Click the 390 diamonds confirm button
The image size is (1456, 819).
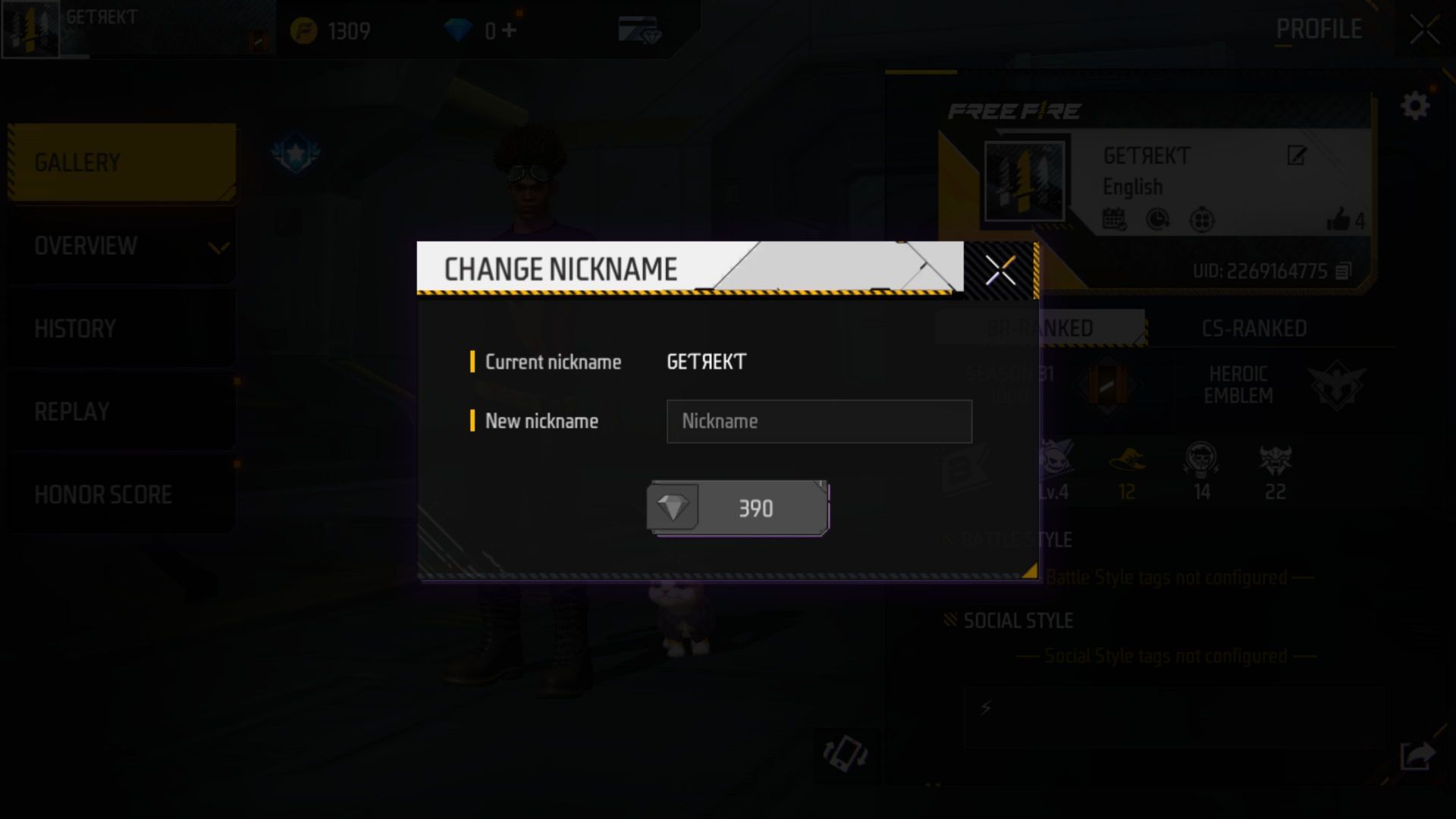737,507
